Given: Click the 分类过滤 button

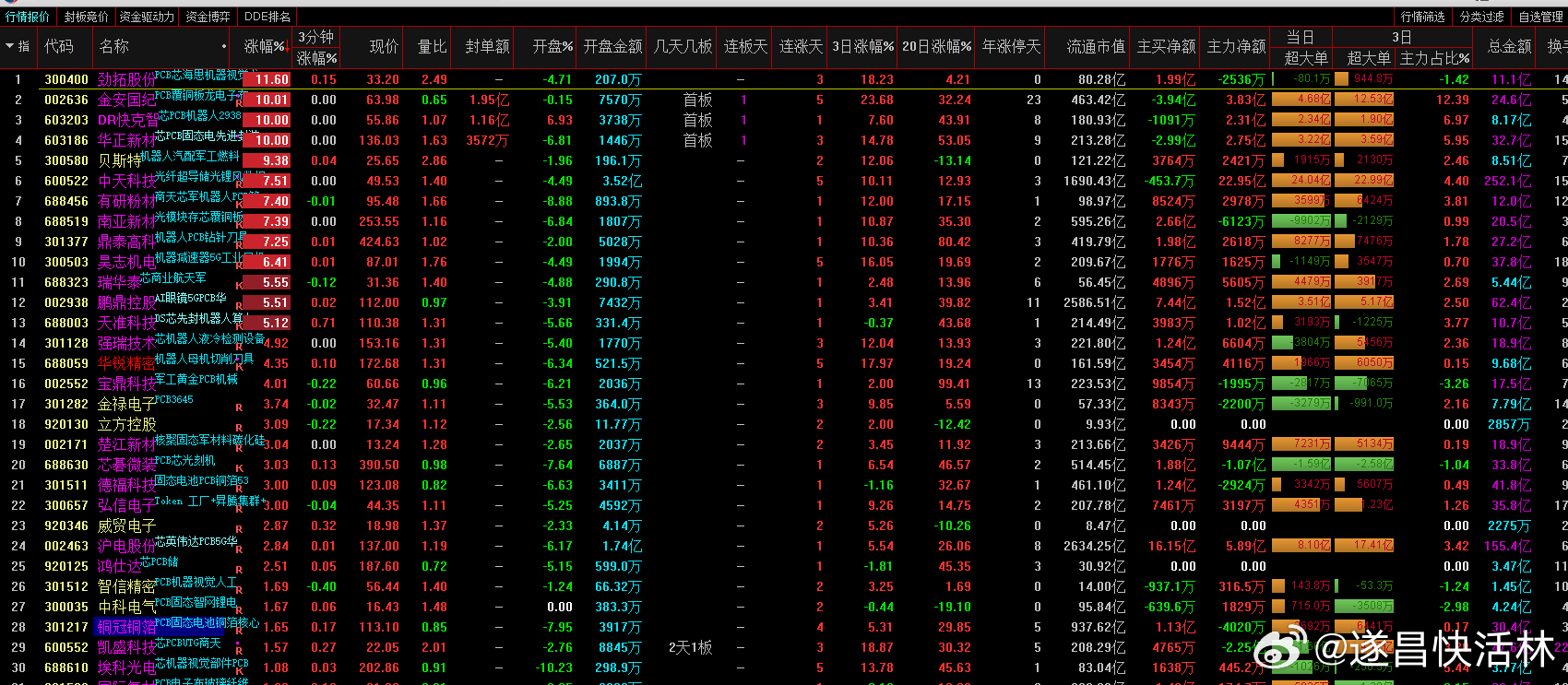Looking at the screenshot, I should (x=1482, y=17).
